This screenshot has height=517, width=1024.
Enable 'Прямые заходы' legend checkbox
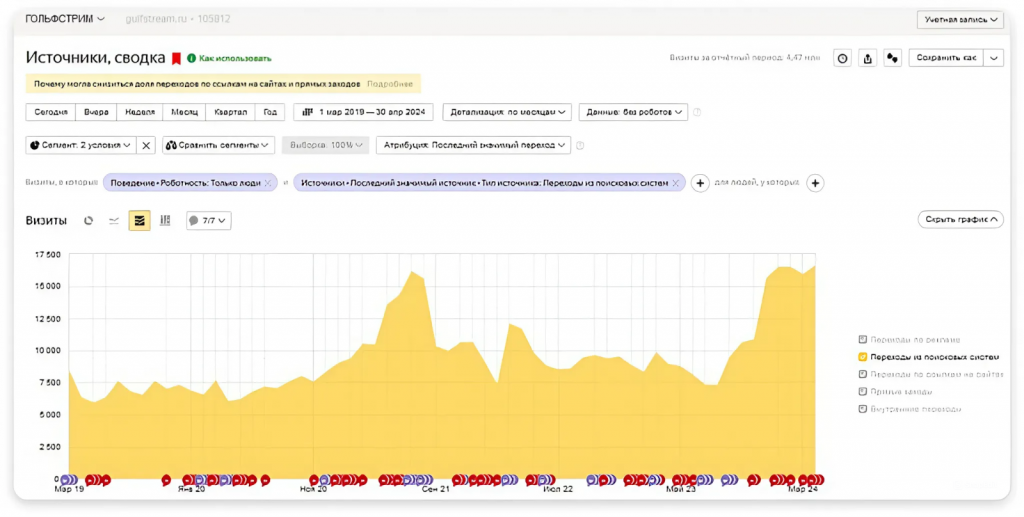tap(862, 392)
